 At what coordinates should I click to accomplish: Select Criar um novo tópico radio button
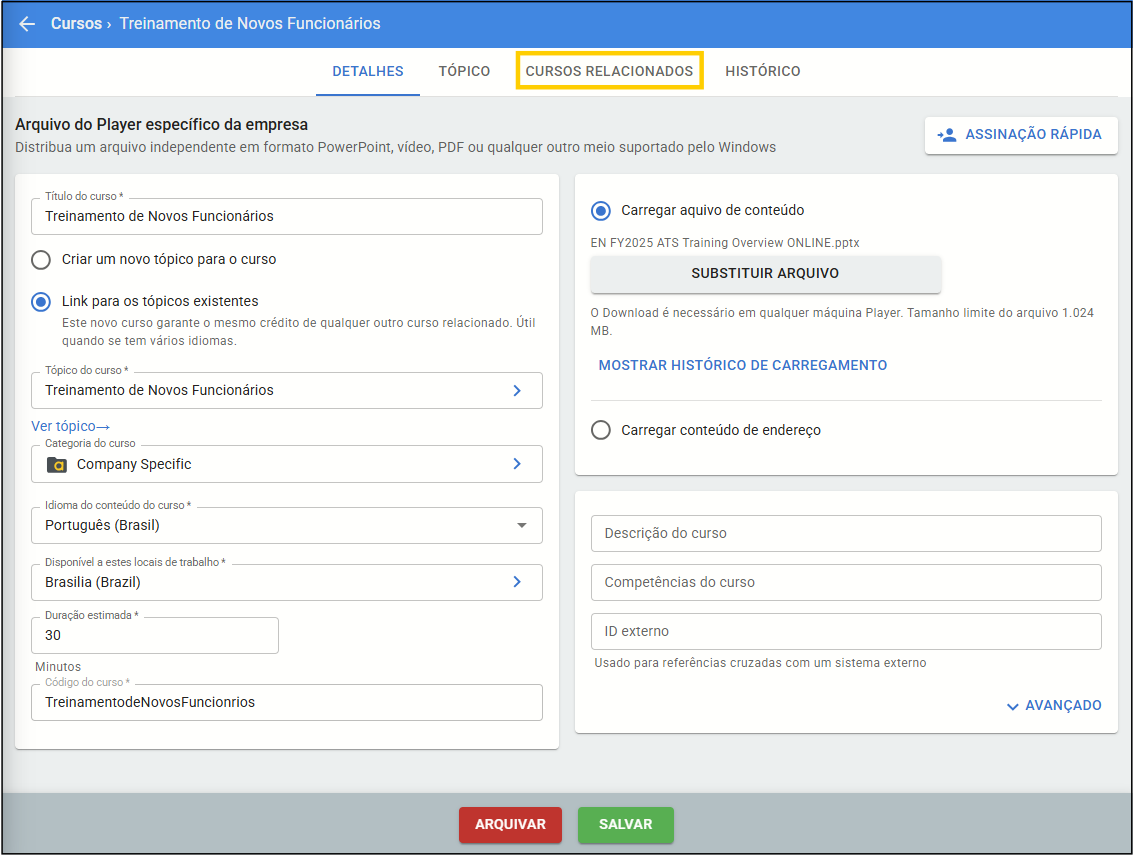[x=41, y=260]
